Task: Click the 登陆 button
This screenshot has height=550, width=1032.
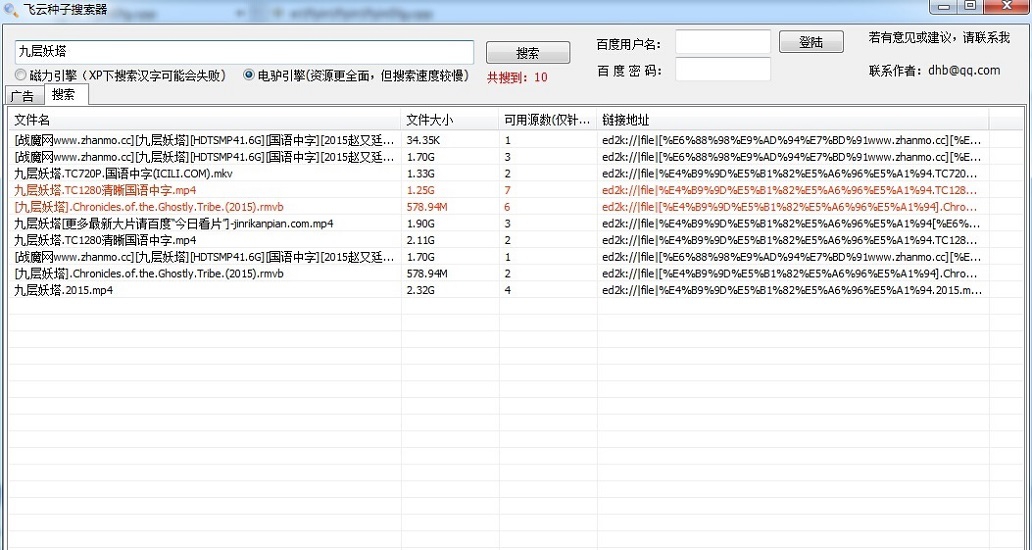Action: [x=811, y=42]
